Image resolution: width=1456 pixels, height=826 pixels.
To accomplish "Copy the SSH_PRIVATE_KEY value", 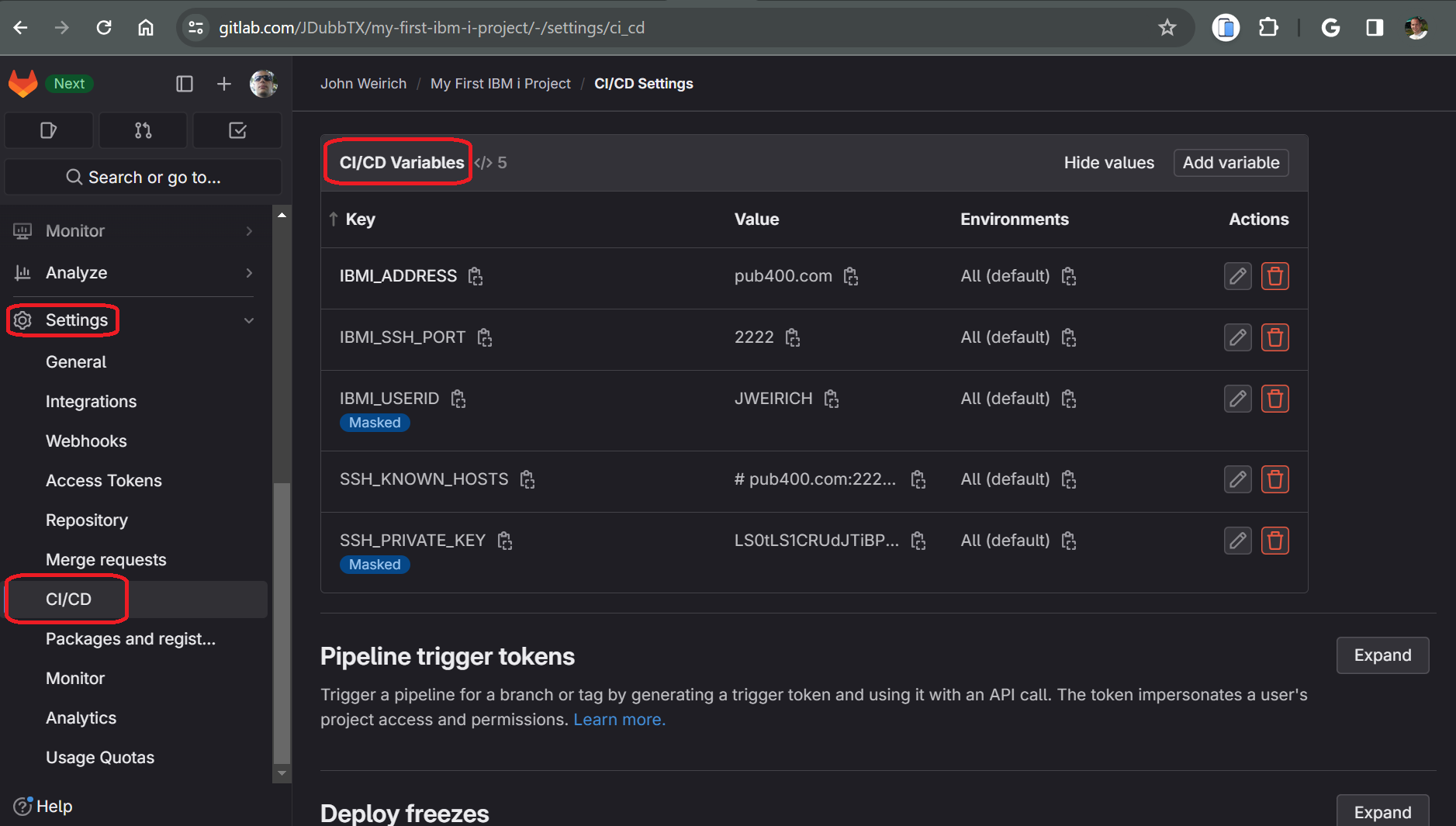I will 918,541.
